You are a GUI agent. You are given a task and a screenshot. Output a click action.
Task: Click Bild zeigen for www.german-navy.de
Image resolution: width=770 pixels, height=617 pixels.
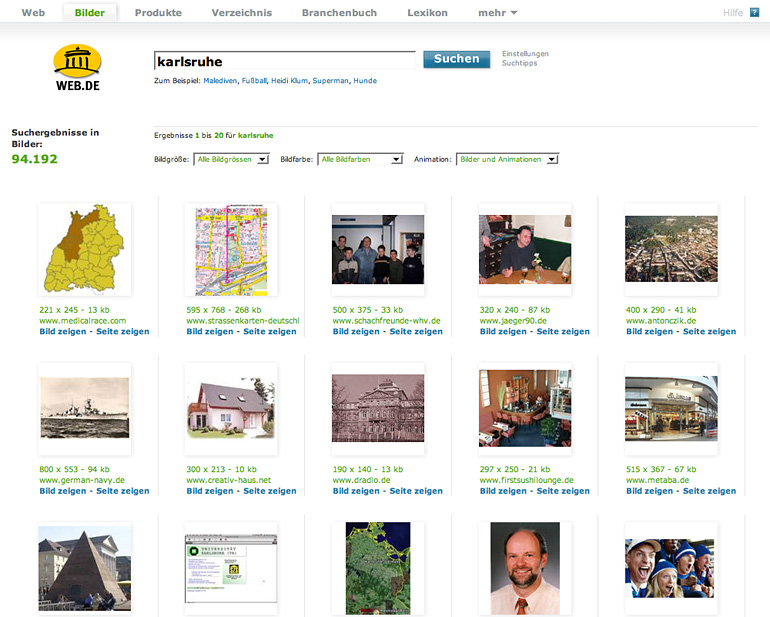click(62, 491)
